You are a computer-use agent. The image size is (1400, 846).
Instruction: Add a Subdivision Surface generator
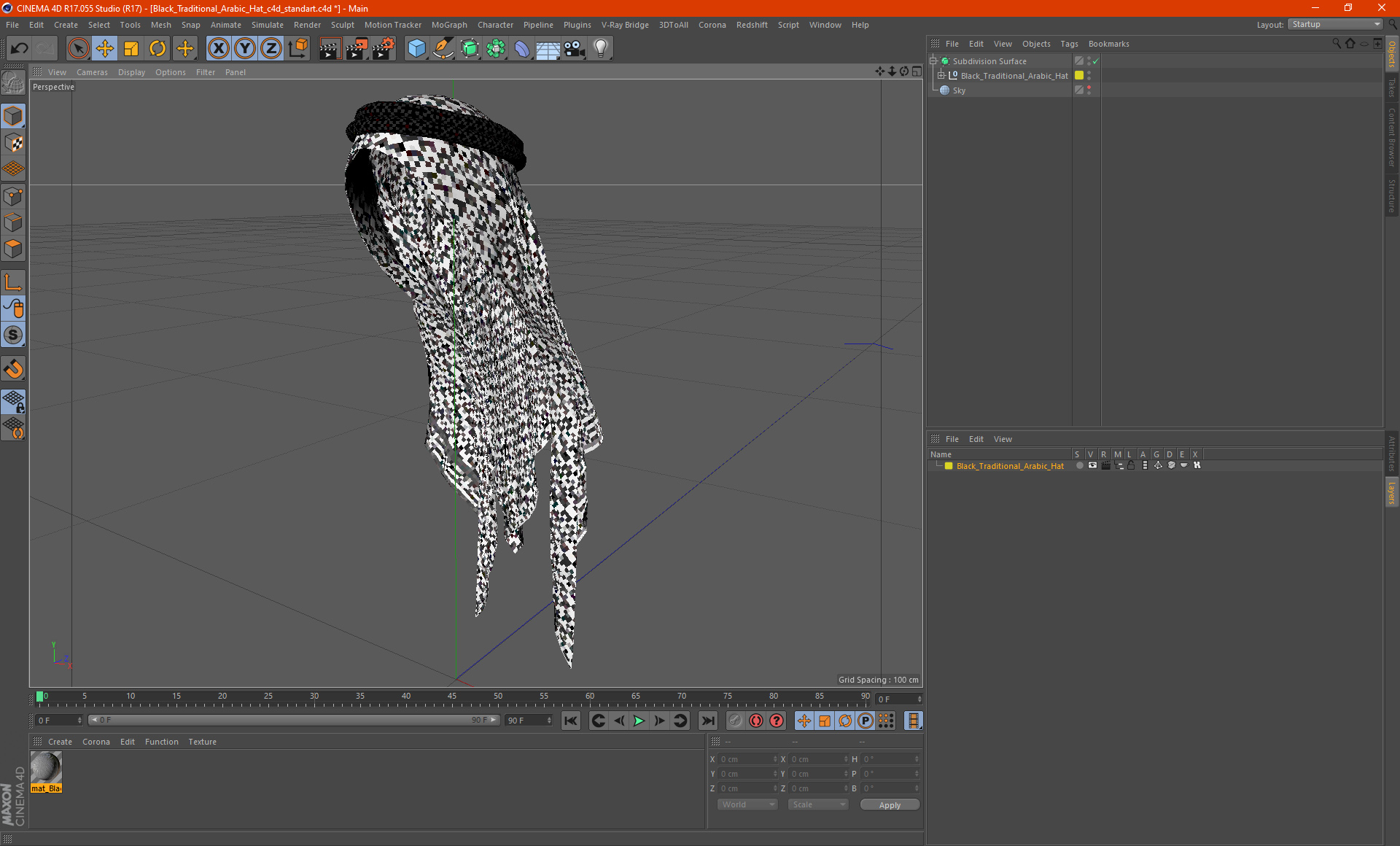[470, 49]
